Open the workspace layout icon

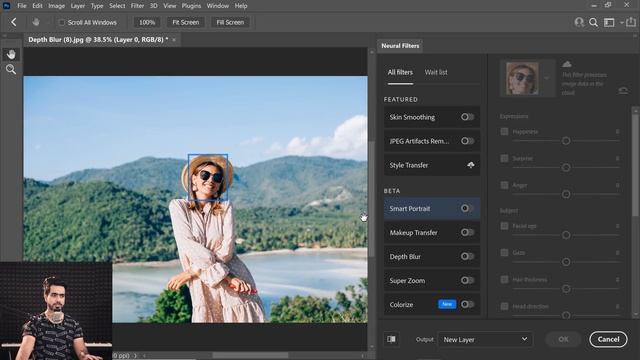pos(609,22)
